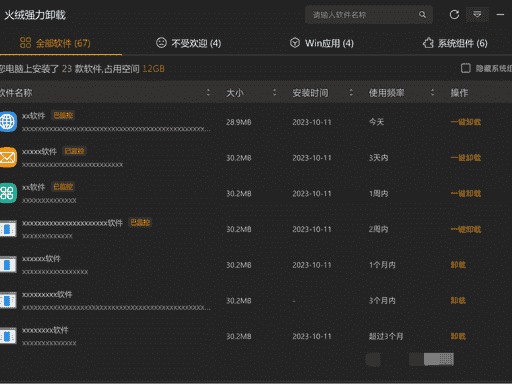Click the long software name in the 2周内 row
This screenshot has height=384, width=512.
[72, 223]
